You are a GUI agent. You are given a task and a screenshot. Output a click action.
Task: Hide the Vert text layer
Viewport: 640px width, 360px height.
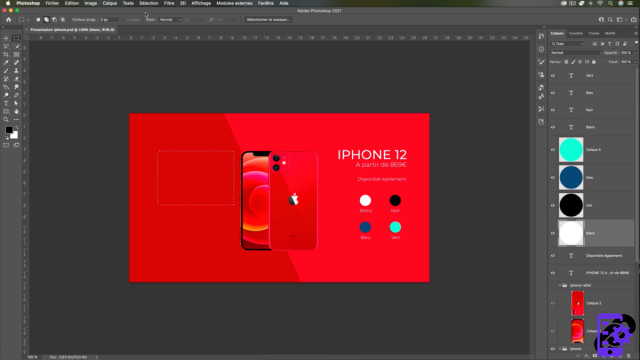point(553,76)
